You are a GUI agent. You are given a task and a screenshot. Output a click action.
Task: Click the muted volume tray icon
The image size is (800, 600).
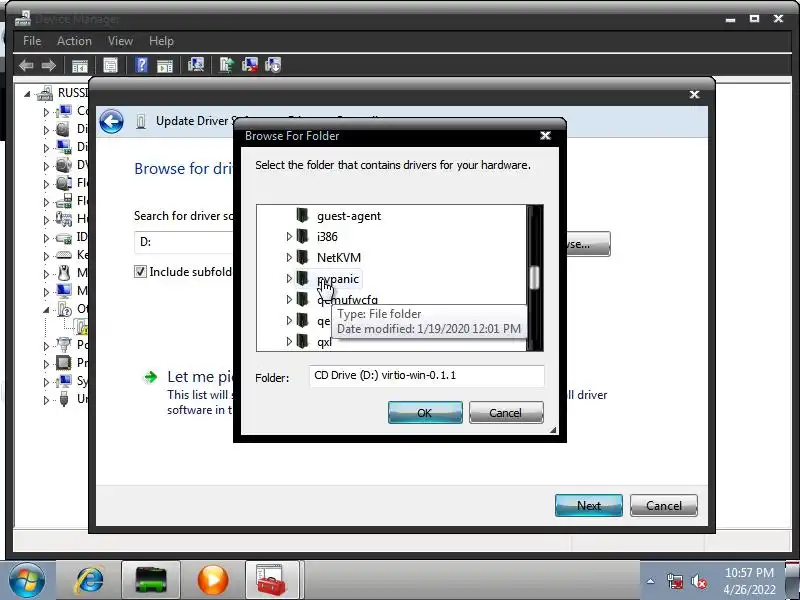(698, 581)
